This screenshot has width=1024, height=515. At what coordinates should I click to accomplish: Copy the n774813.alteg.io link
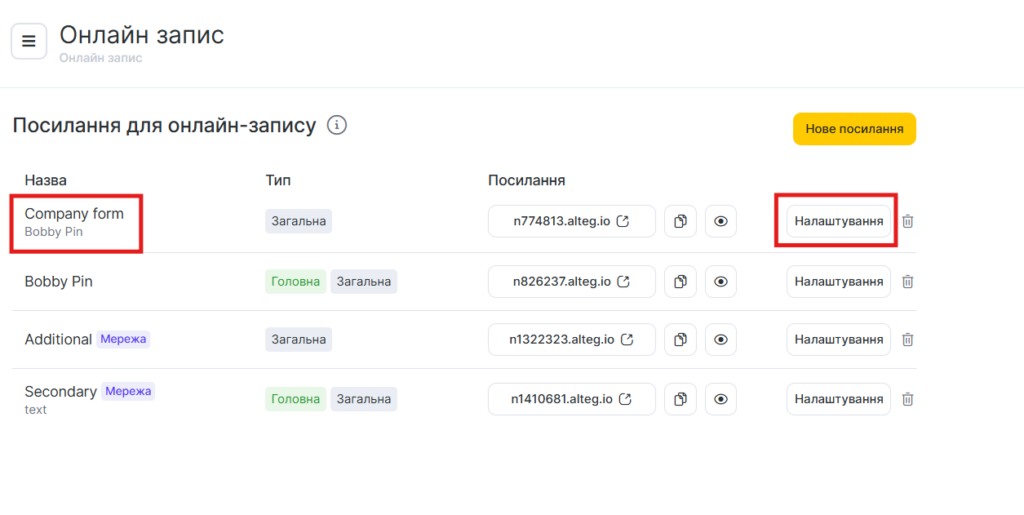pos(680,221)
